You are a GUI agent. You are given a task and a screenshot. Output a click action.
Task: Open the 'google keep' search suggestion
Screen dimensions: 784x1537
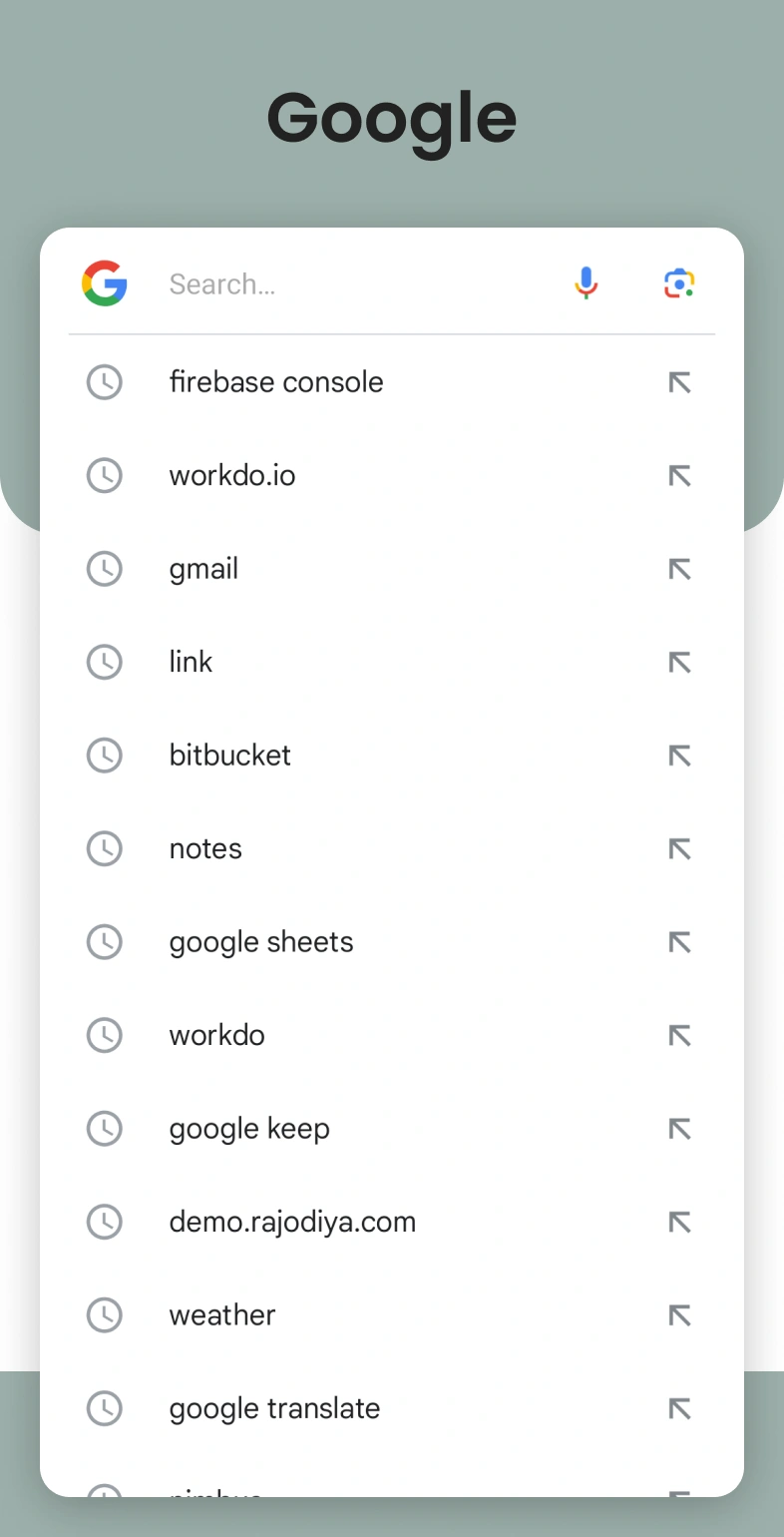(x=249, y=1129)
